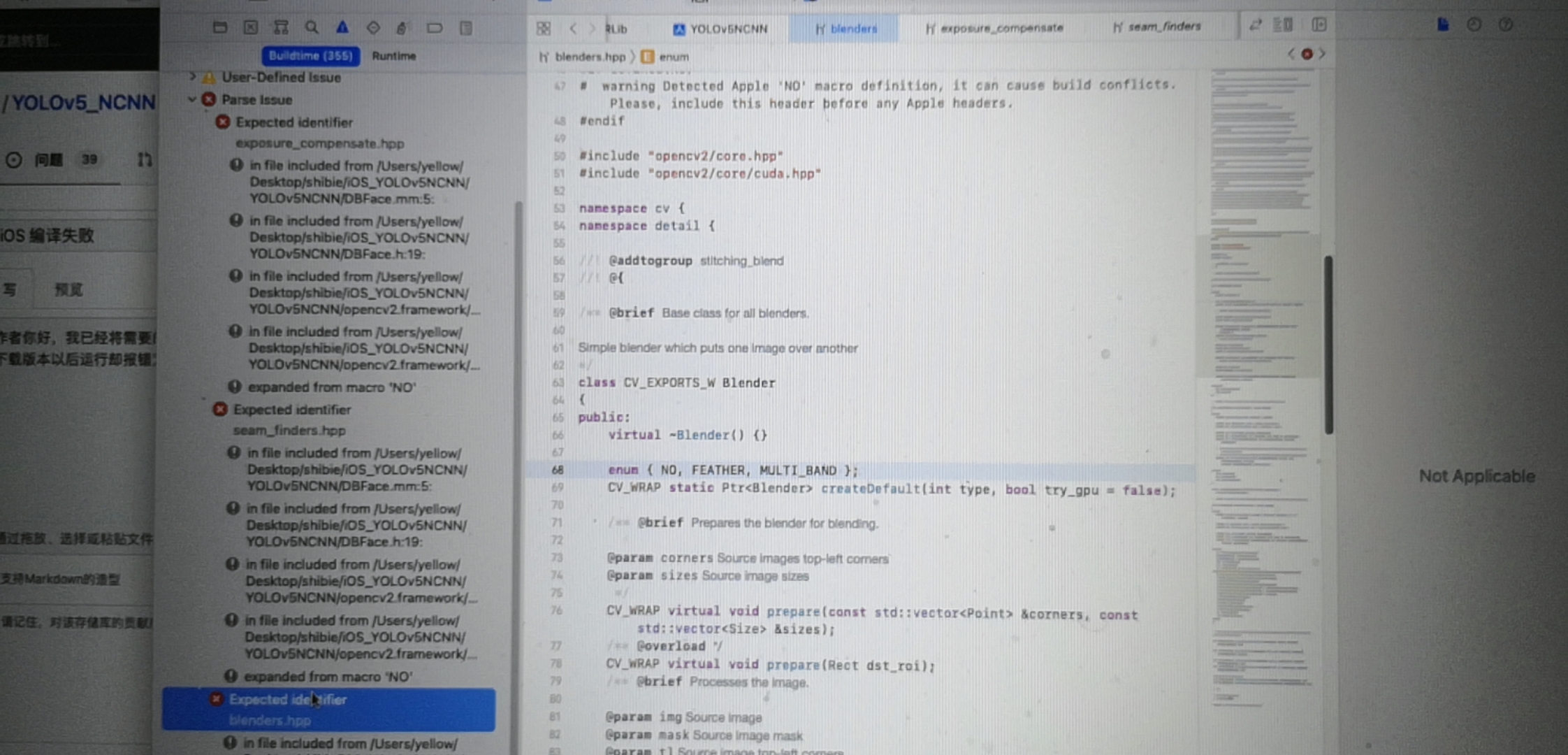Open the Quick Help inspector icon
The image size is (1568, 755).
[1505, 24]
